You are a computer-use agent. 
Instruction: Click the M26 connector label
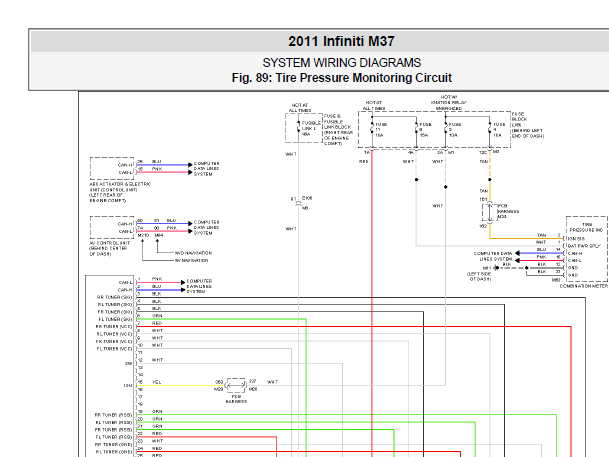pos(253,389)
